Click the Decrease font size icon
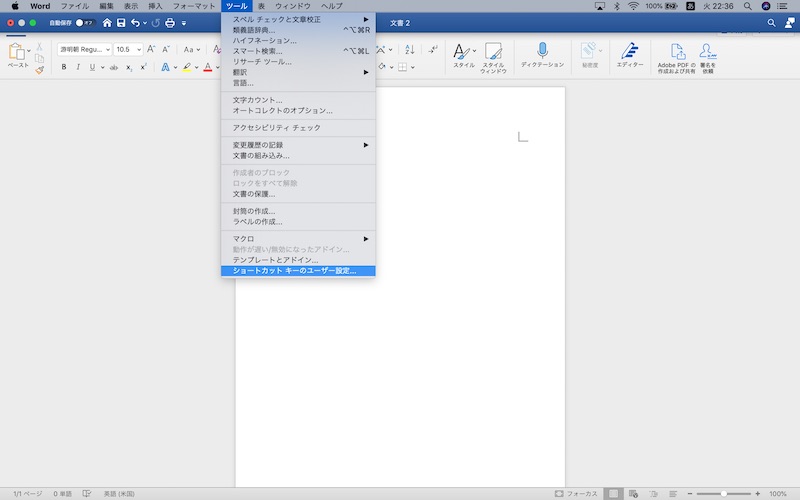 166,49
